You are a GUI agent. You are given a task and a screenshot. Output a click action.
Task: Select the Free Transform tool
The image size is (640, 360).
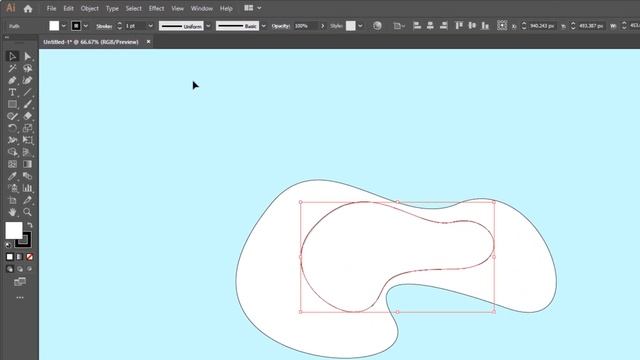tap(27, 140)
